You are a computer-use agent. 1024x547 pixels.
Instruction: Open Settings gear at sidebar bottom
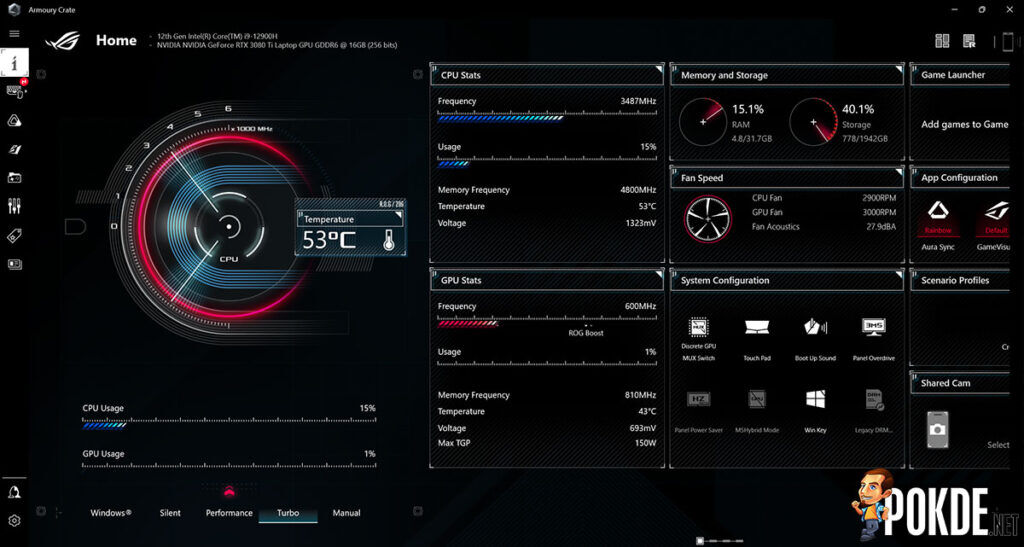(14, 520)
